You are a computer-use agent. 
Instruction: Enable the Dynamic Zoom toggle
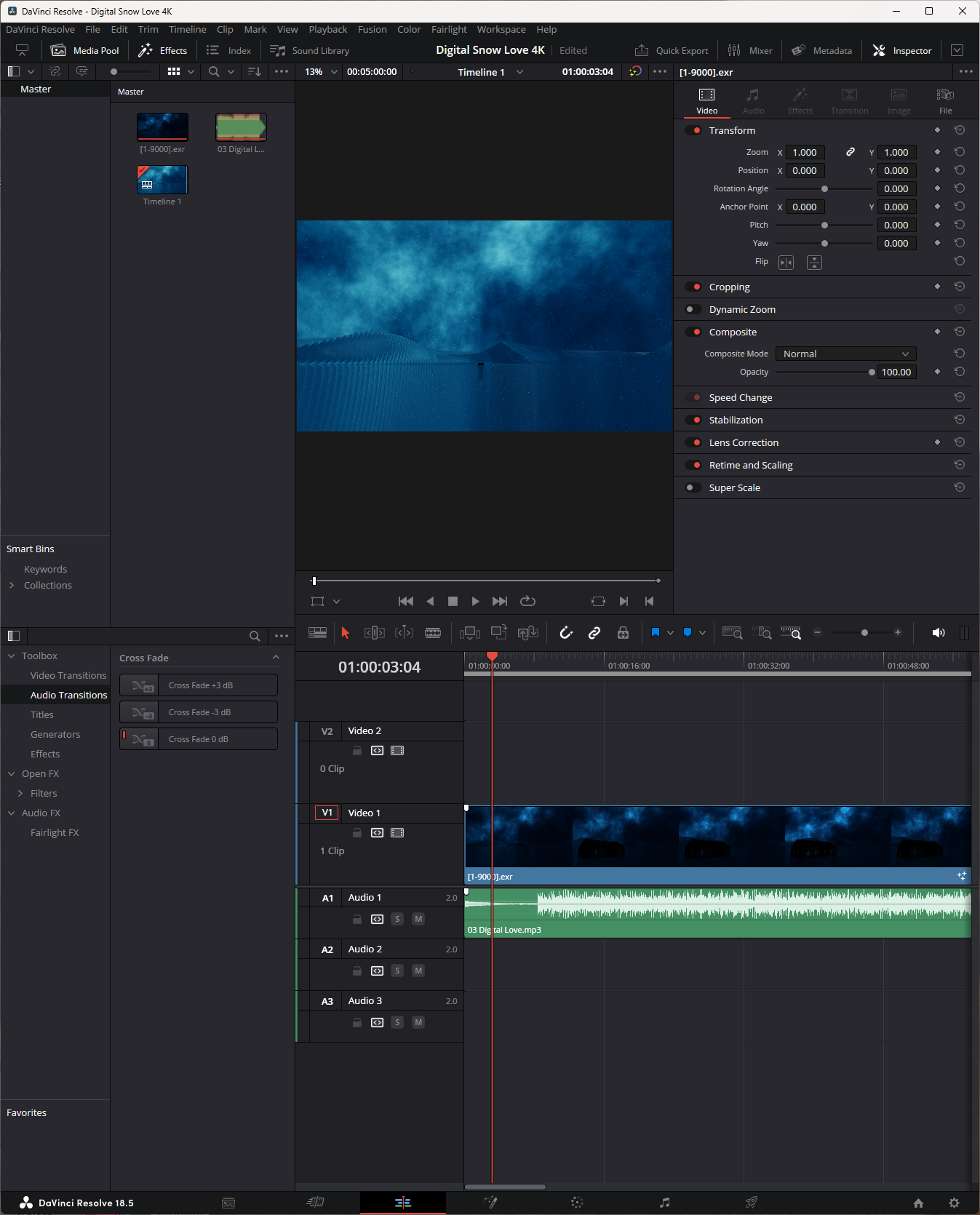(693, 309)
